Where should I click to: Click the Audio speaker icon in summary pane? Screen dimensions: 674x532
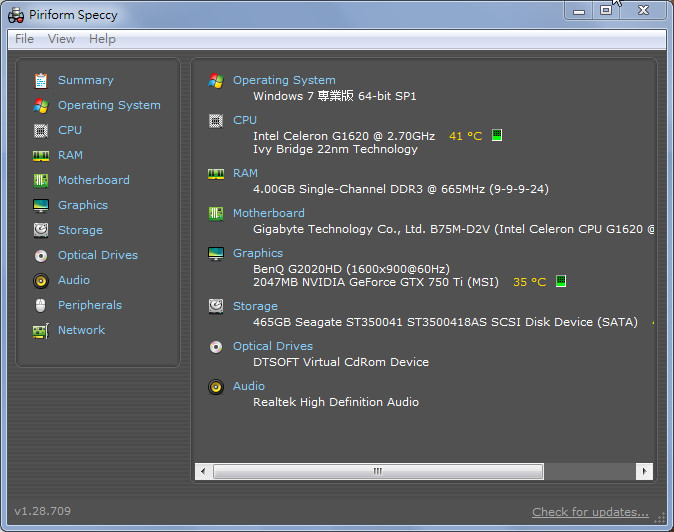click(216, 387)
